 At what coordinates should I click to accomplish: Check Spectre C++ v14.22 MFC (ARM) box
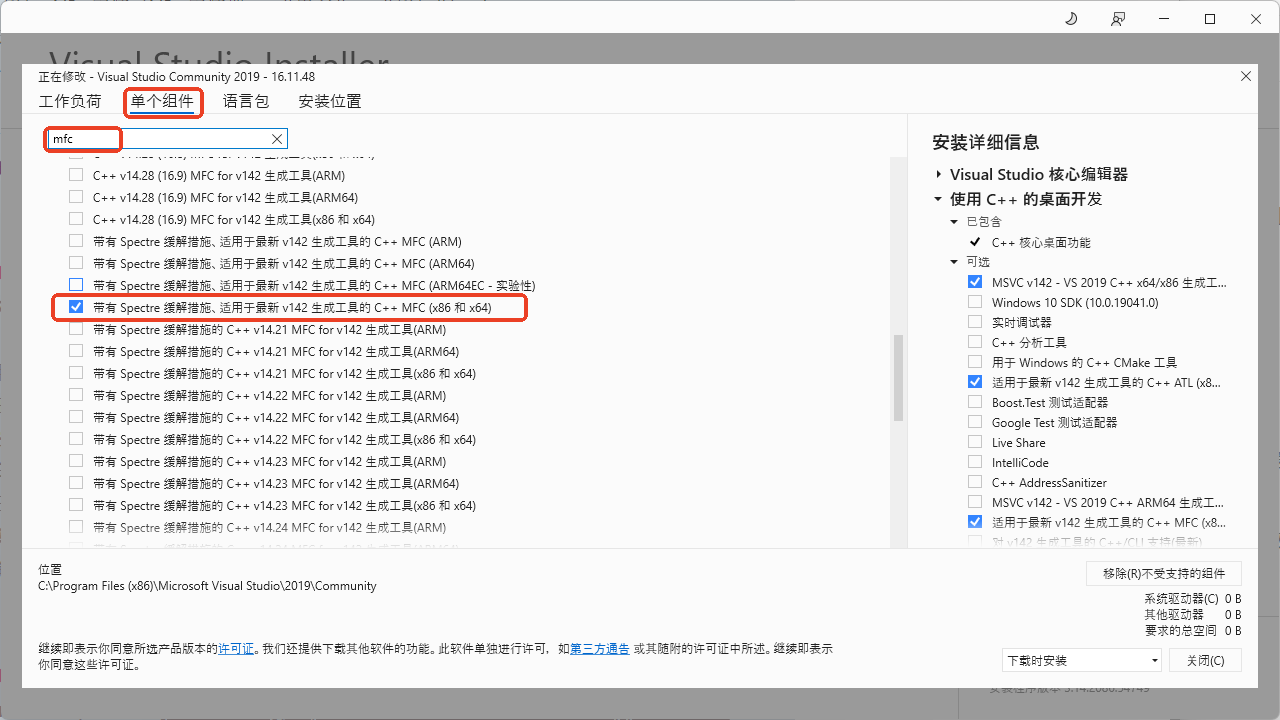click(76, 395)
